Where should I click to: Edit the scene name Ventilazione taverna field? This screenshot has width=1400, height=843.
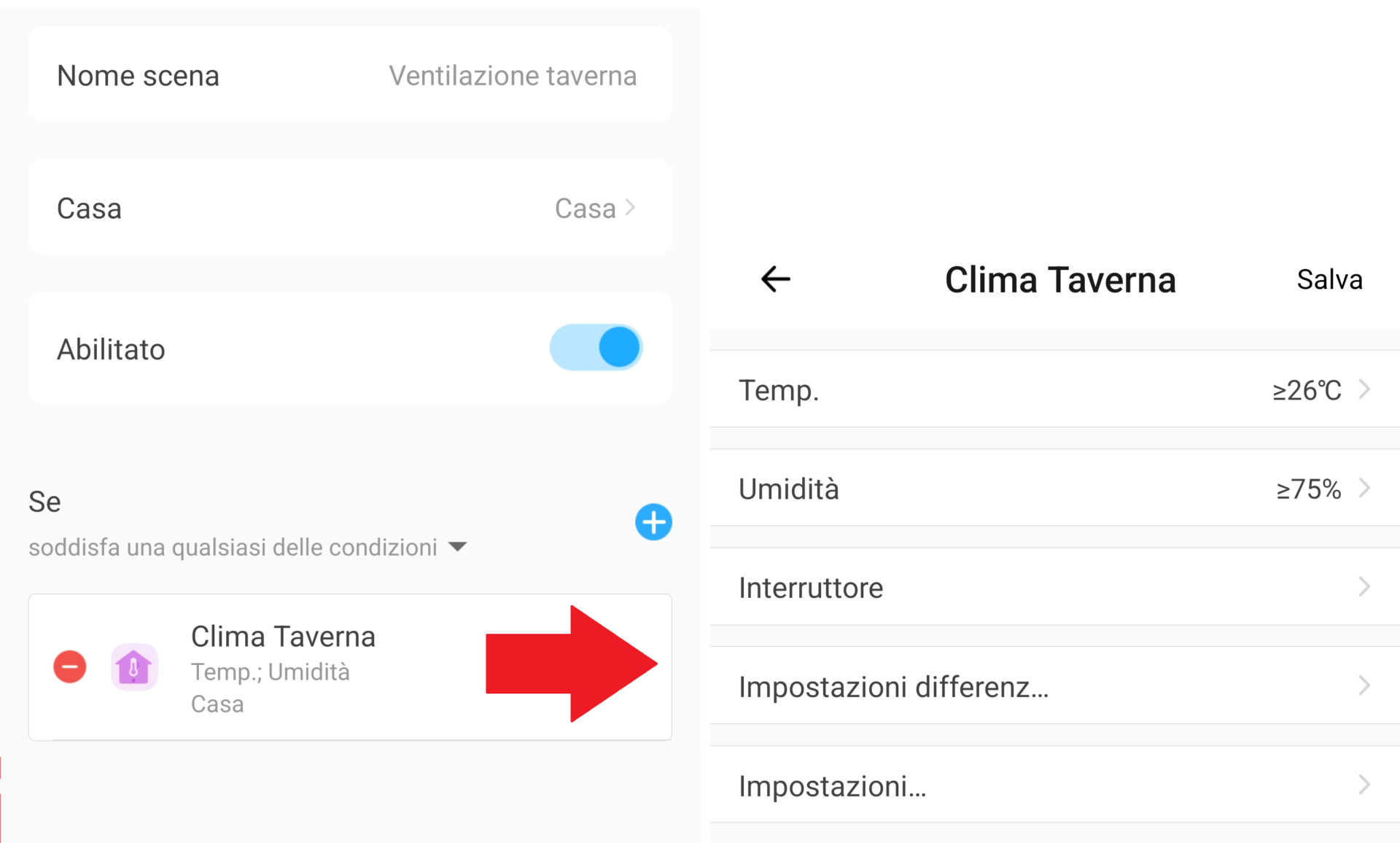512,76
